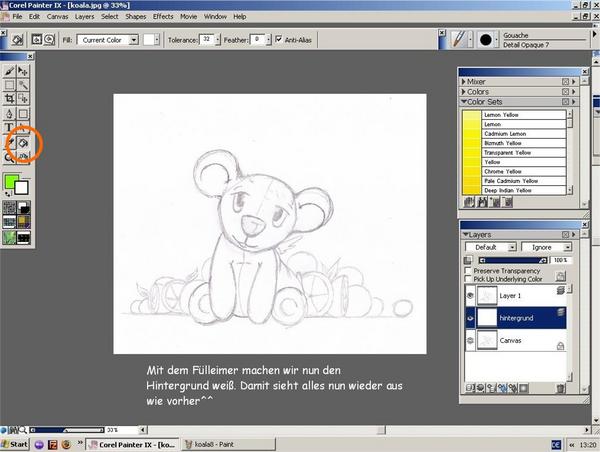Select the Layer Adjuster tool

[23, 71]
